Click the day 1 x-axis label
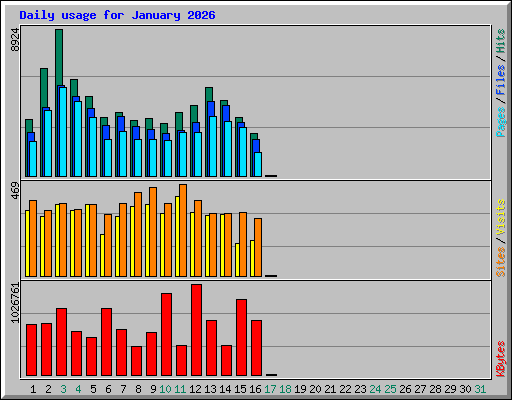The image size is (512, 400). pos(33,389)
